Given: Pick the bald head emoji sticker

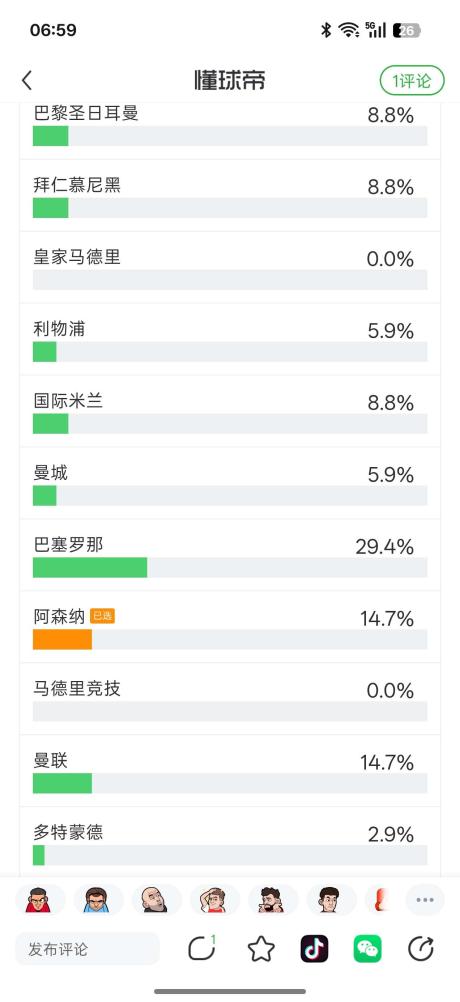Looking at the screenshot, I should [x=155, y=900].
